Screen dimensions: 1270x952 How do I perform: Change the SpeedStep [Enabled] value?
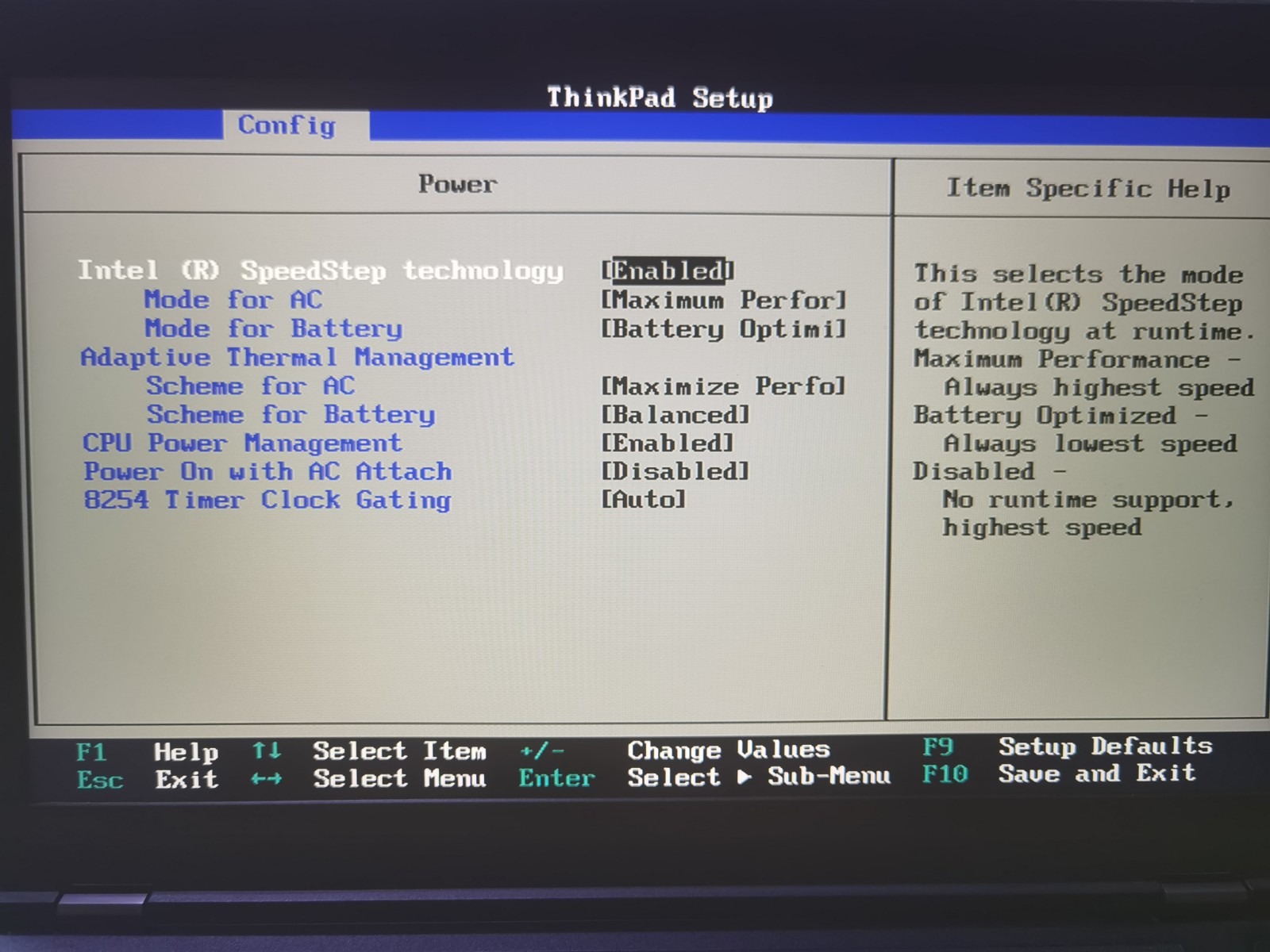tap(668, 271)
